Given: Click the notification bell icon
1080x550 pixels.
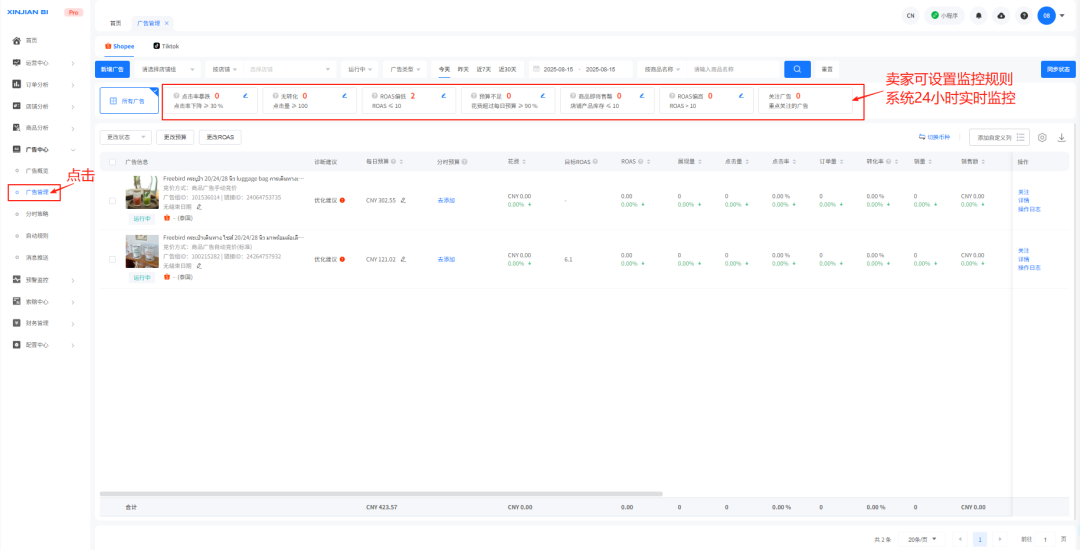Looking at the screenshot, I should pyautogui.click(x=978, y=15).
